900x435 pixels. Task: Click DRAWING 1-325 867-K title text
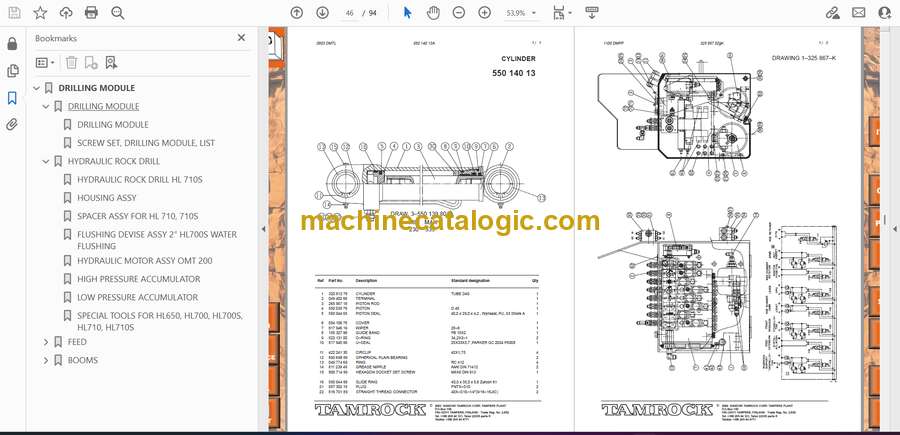804,58
